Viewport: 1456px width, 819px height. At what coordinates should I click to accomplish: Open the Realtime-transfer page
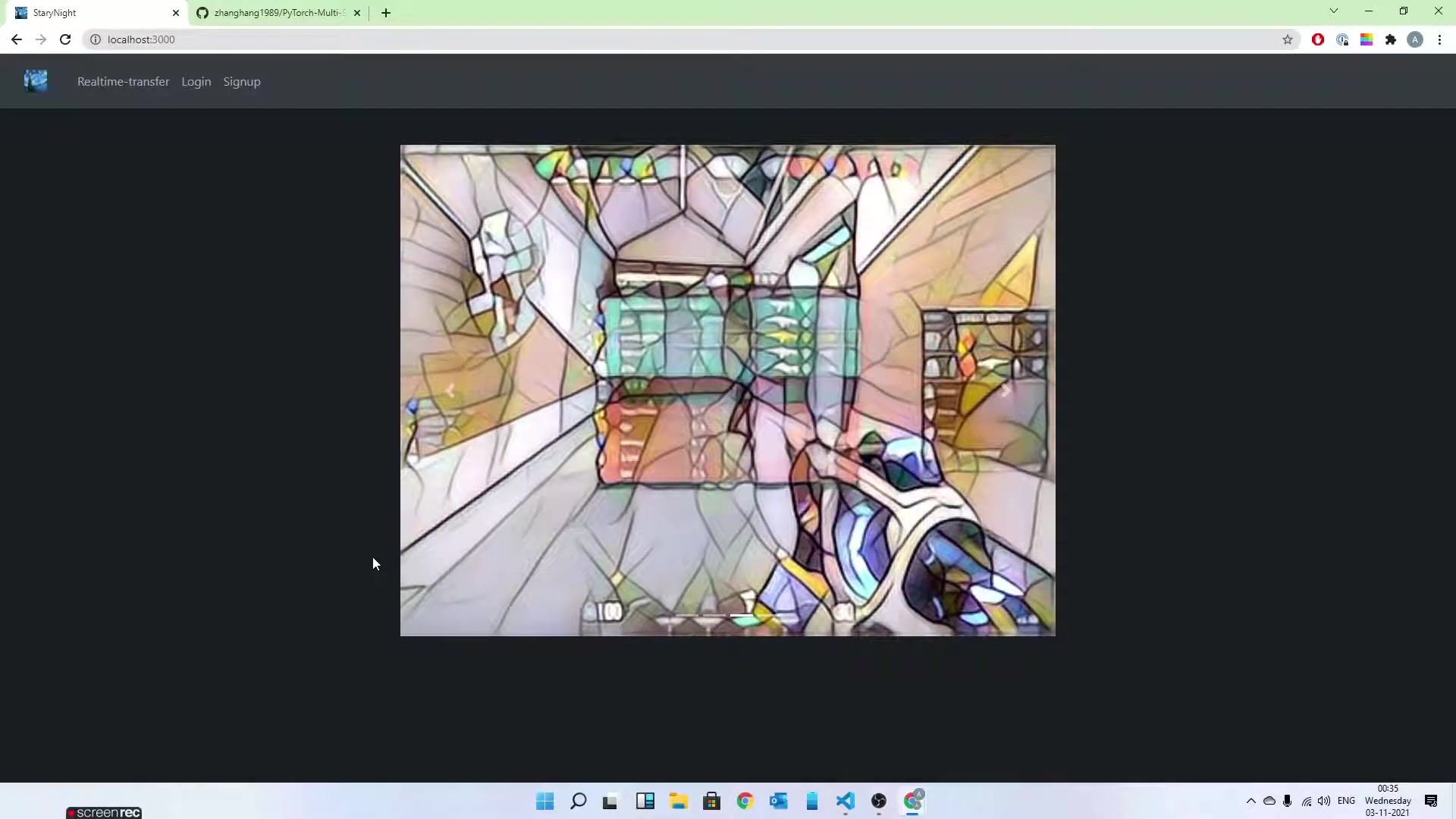123,82
